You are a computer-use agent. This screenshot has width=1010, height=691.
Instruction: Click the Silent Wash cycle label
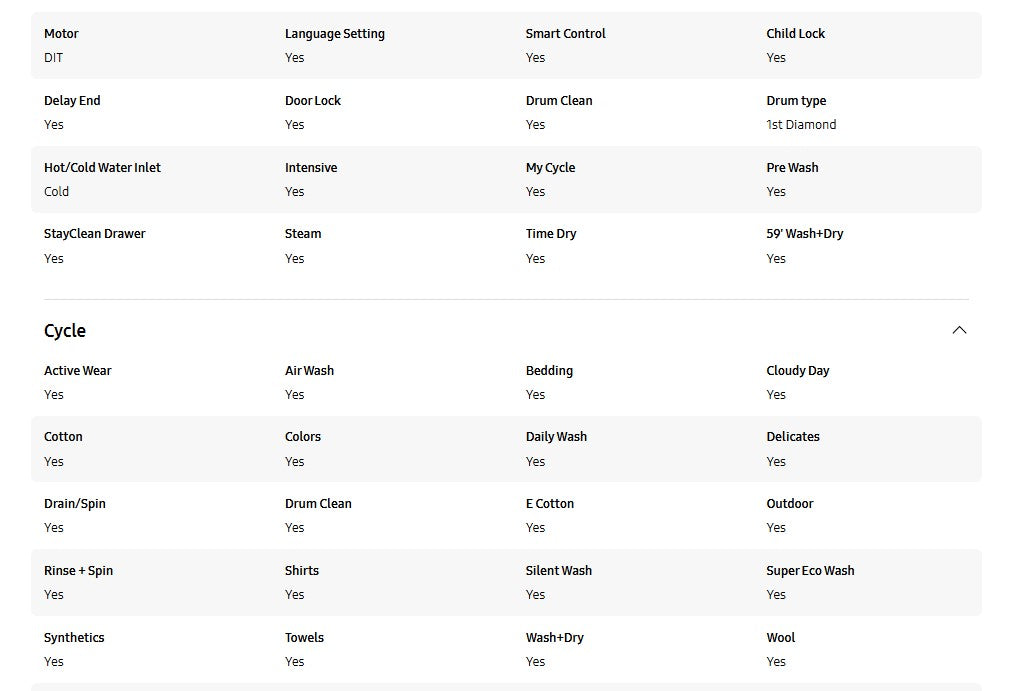[558, 571]
